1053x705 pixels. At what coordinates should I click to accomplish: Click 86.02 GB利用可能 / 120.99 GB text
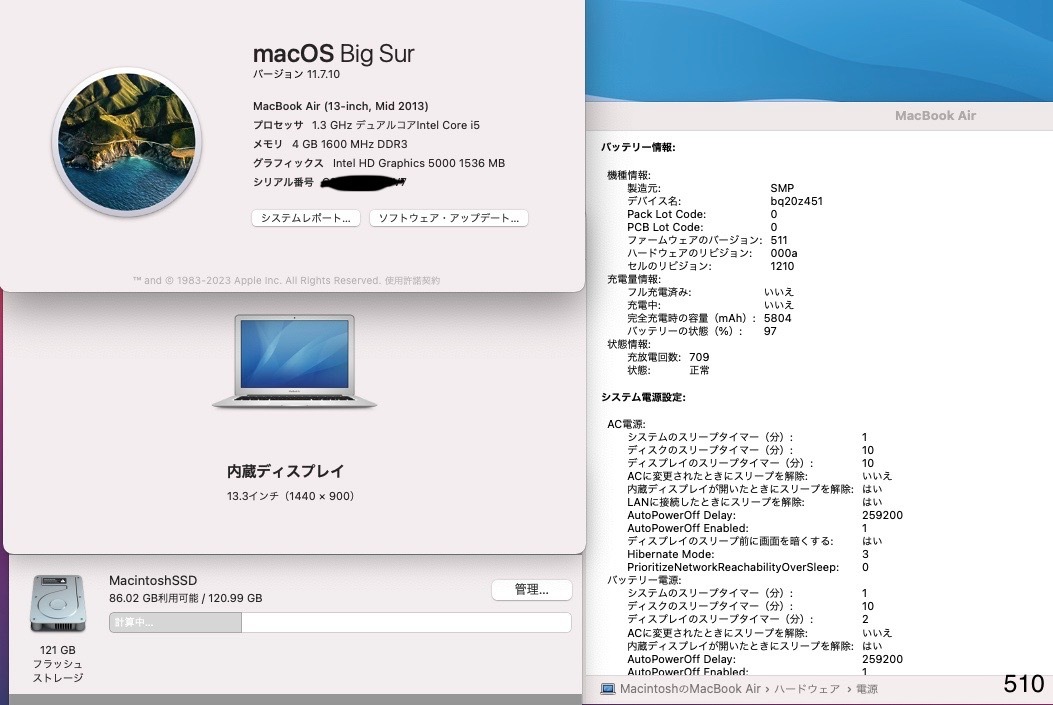[x=185, y=598]
